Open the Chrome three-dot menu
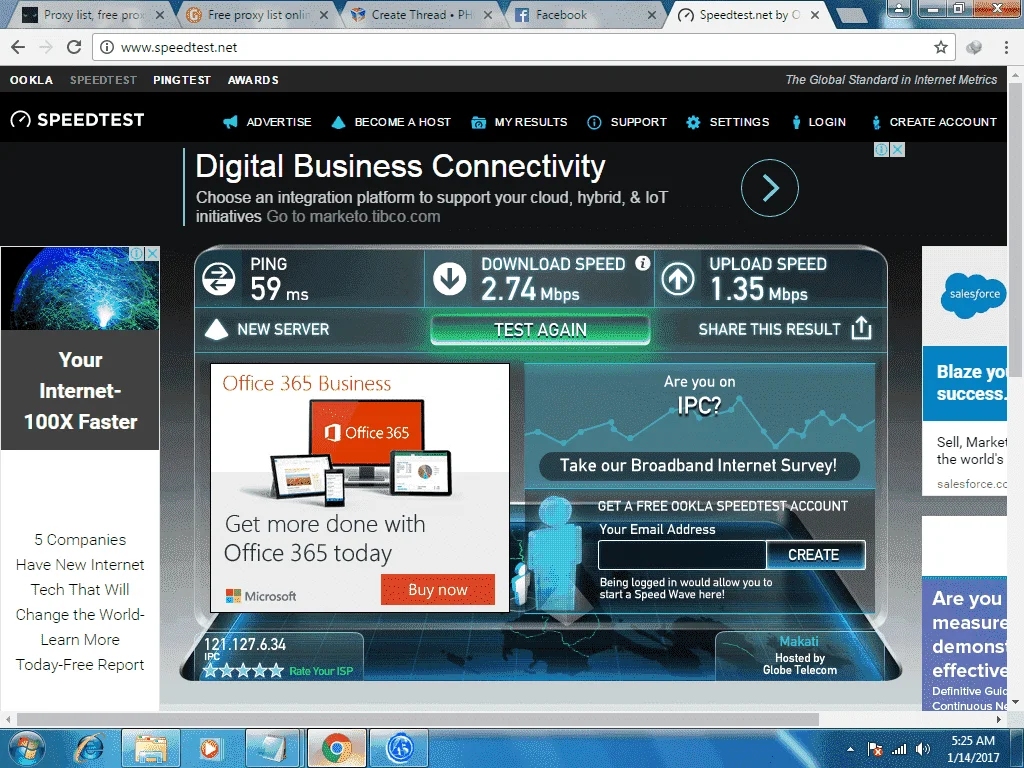Screen dimensions: 1024x768 (x=1006, y=47)
